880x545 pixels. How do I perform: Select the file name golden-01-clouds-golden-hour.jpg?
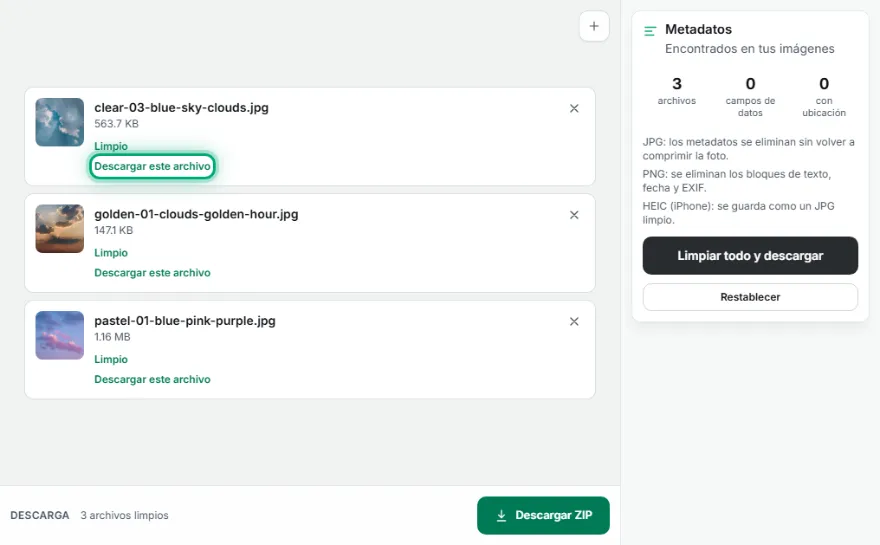click(196, 214)
